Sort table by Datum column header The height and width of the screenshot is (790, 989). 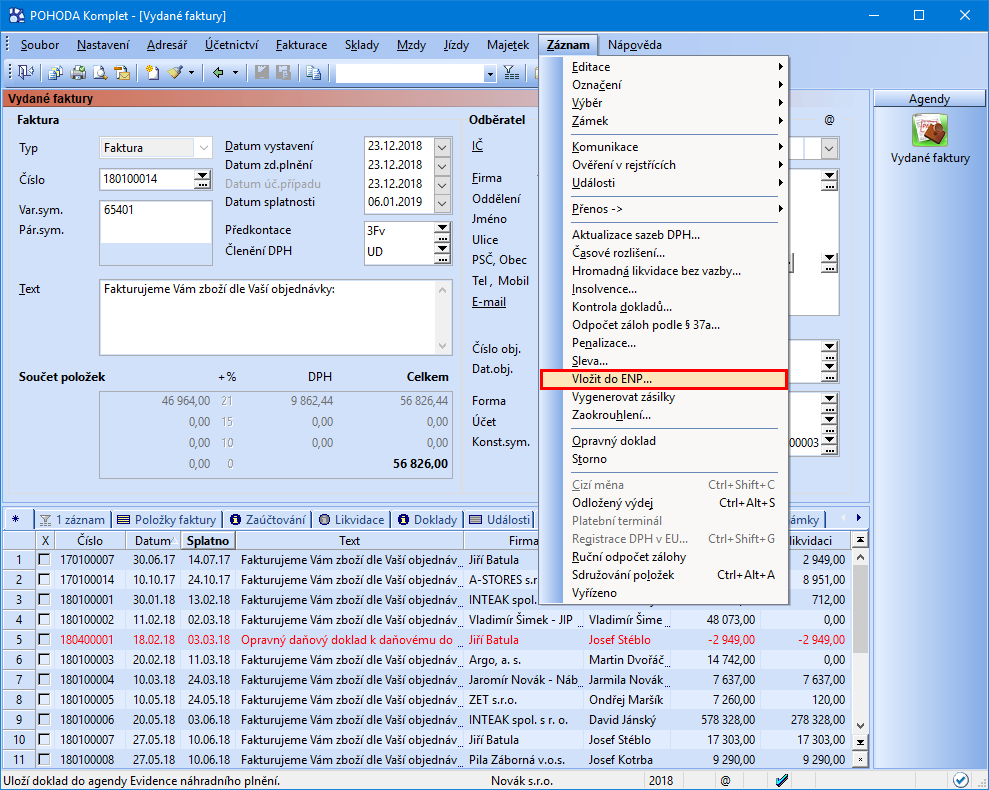154,541
